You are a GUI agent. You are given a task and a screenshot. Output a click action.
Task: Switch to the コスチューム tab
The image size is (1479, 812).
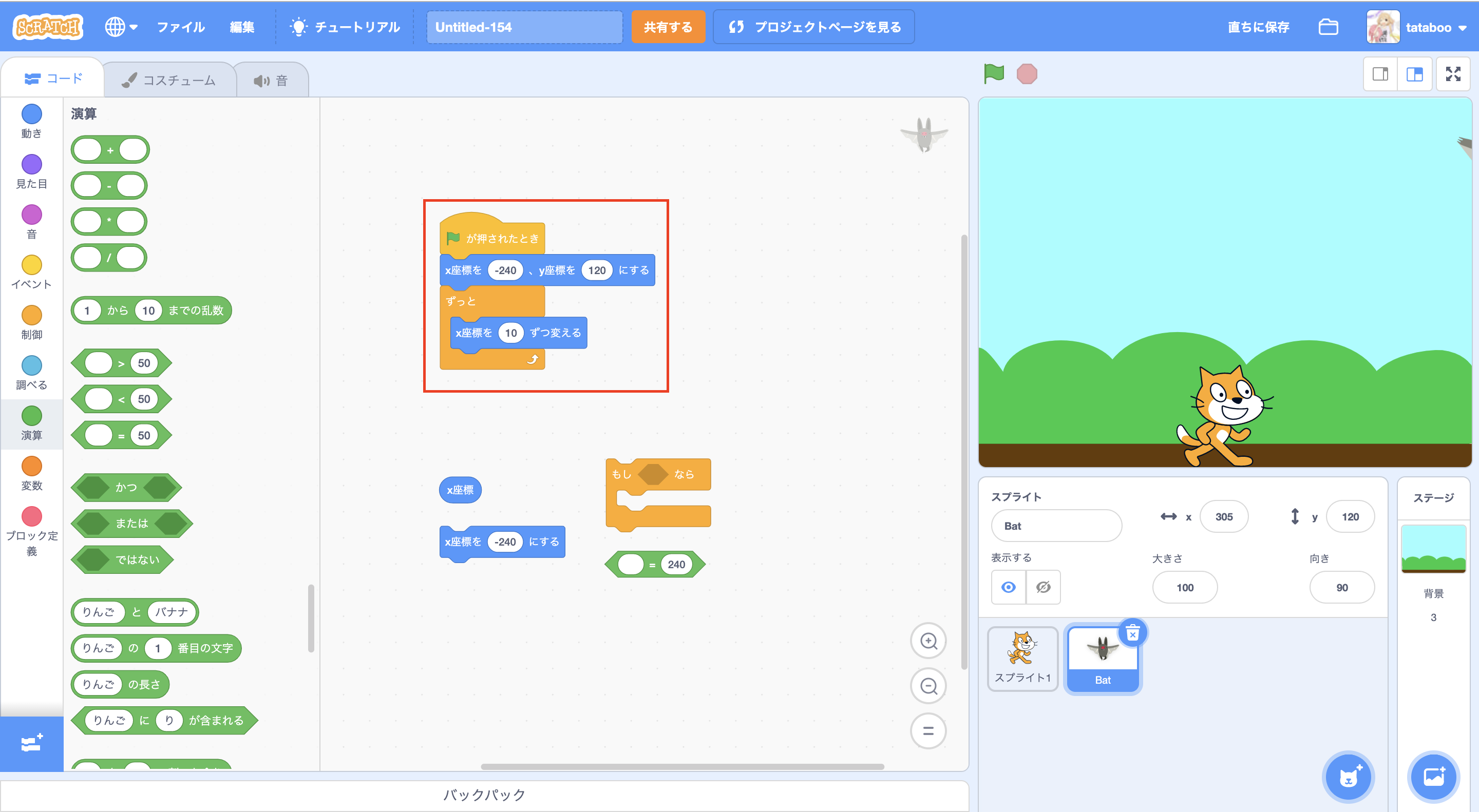170,81
